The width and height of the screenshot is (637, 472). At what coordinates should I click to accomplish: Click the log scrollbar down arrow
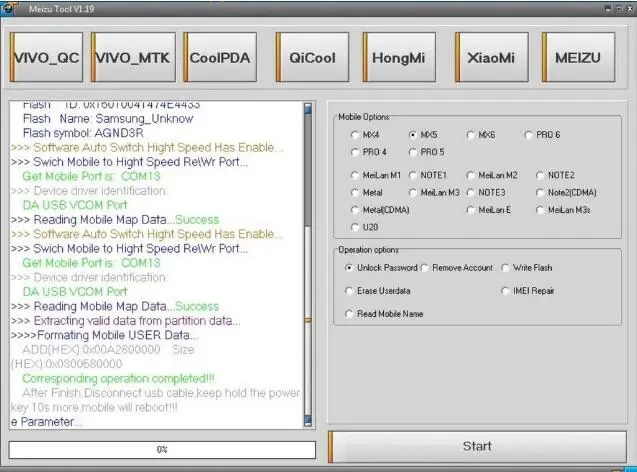coord(308,420)
